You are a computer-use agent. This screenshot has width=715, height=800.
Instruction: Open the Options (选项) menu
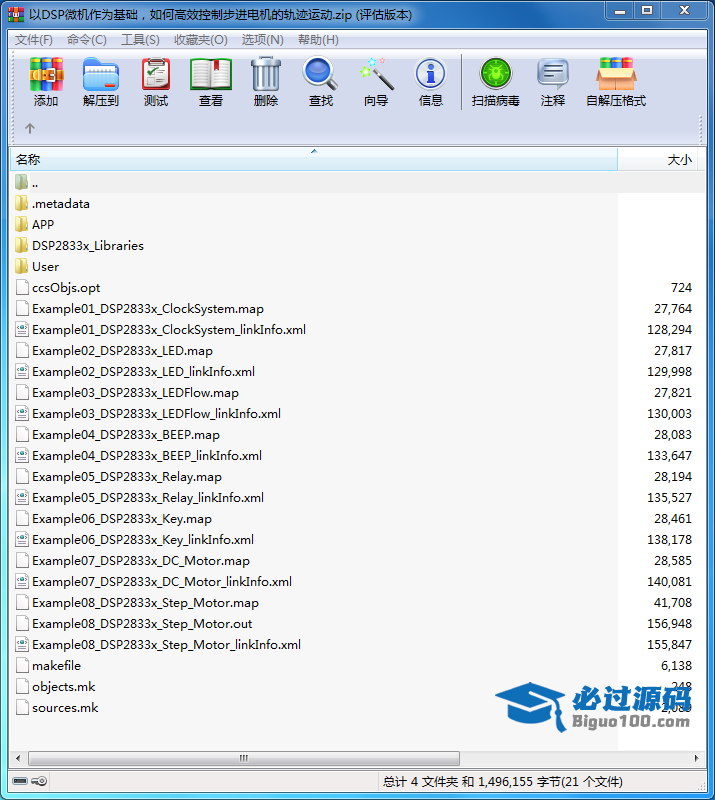click(262, 40)
